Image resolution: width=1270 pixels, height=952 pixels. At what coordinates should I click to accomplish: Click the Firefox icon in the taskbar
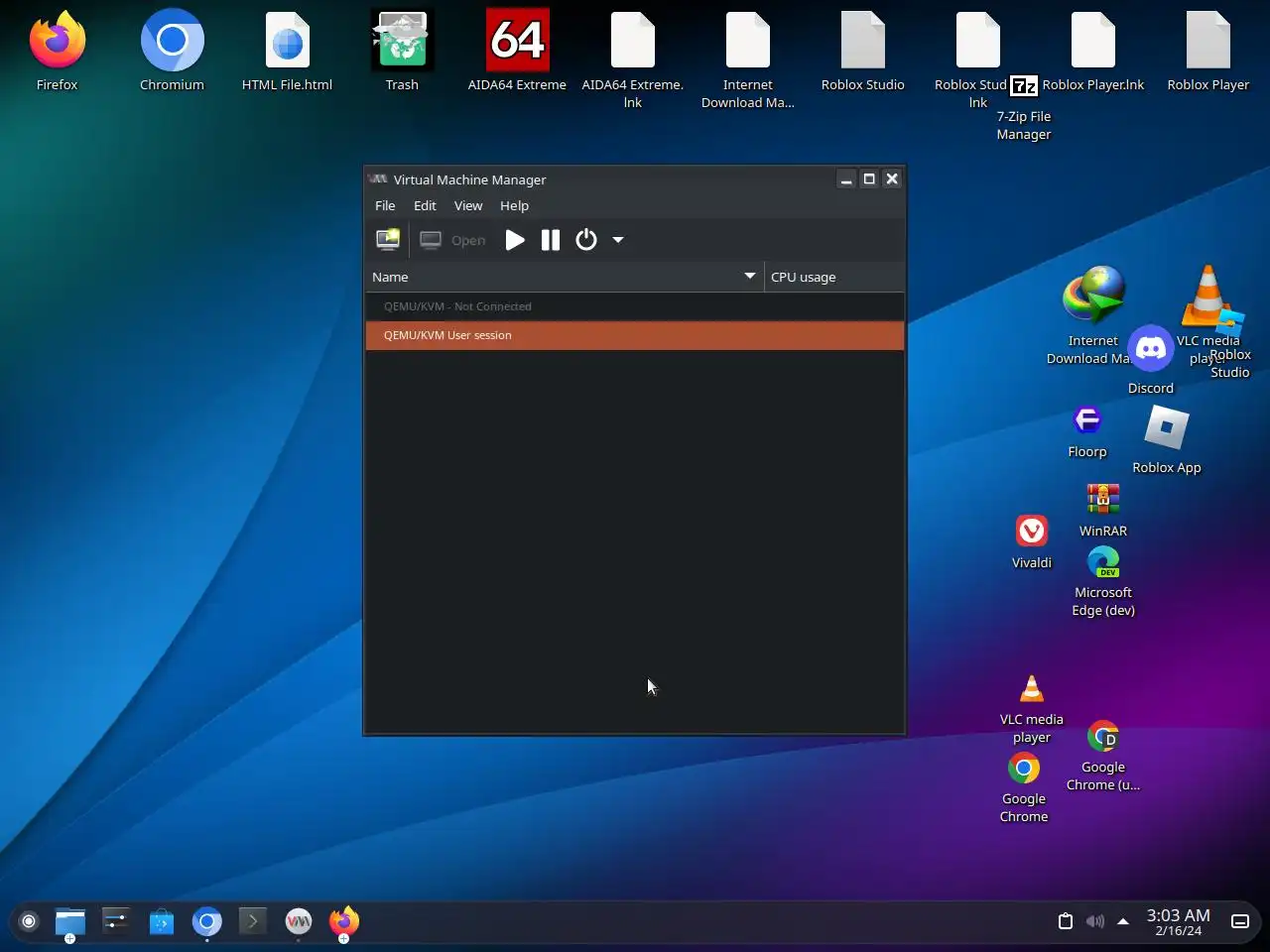point(344,921)
